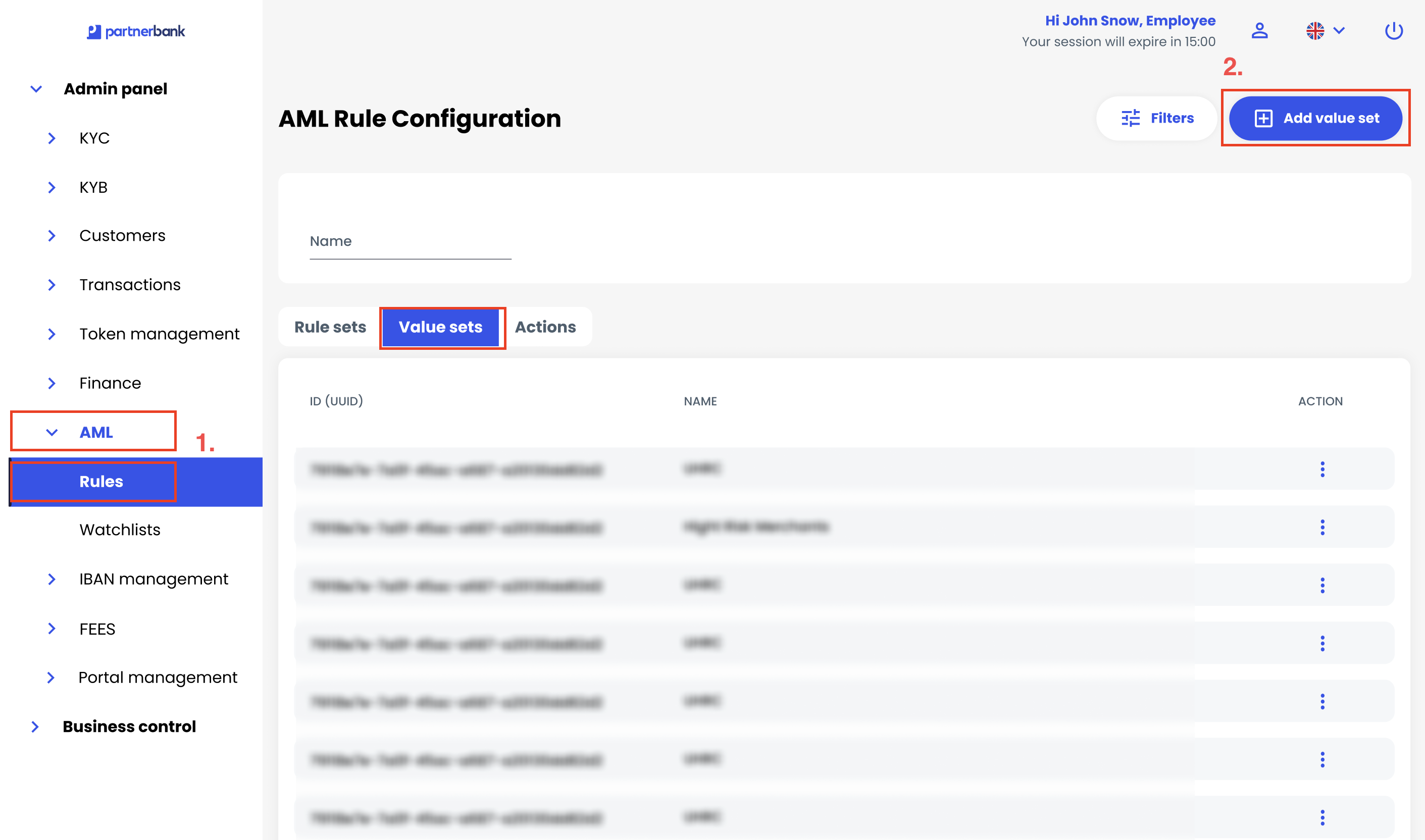This screenshot has height=840, width=1425.
Task: Click the power logout icon
Action: tap(1393, 31)
